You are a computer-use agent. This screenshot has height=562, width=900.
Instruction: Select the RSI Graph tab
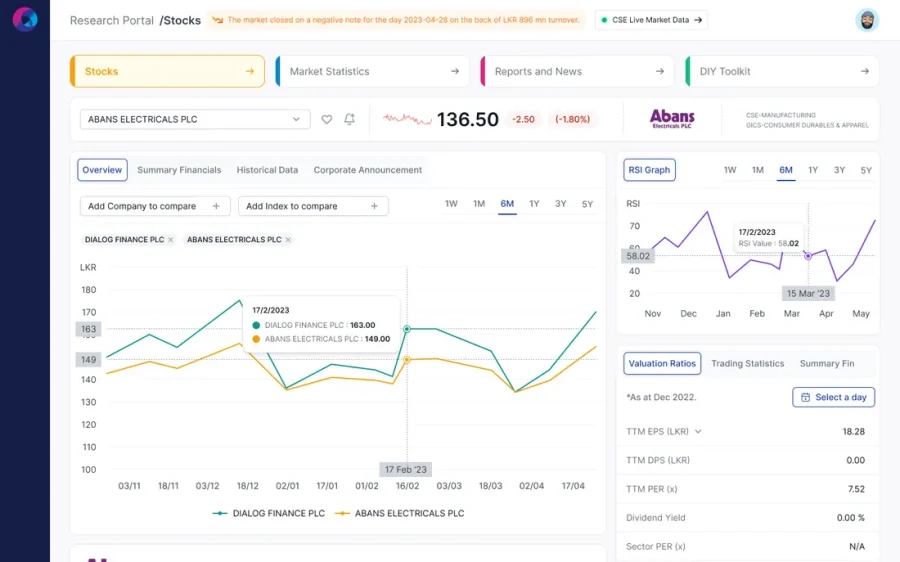(649, 170)
